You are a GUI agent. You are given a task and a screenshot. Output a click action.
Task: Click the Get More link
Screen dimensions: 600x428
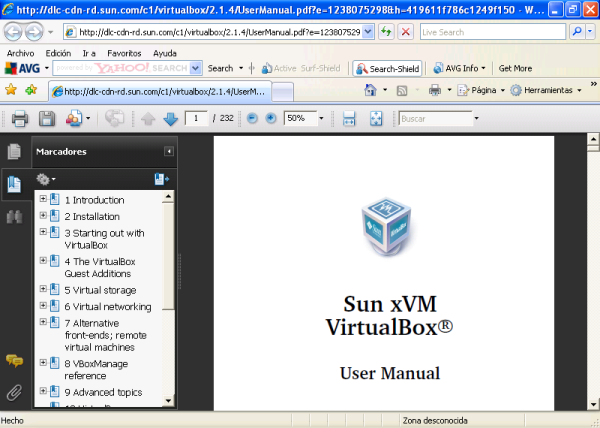(x=515, y=68)
